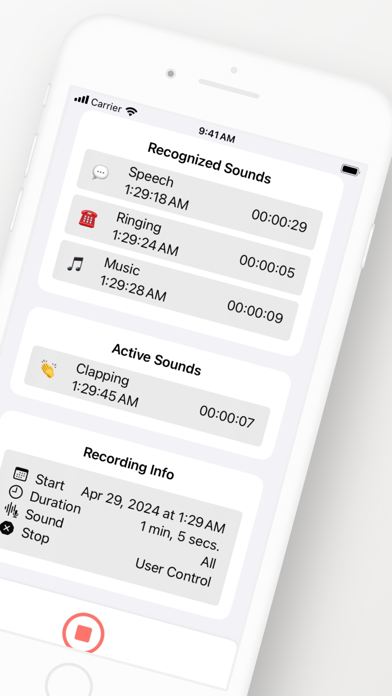
Task: Tap the calendar icon beside Start
Action: click(20, 474)
